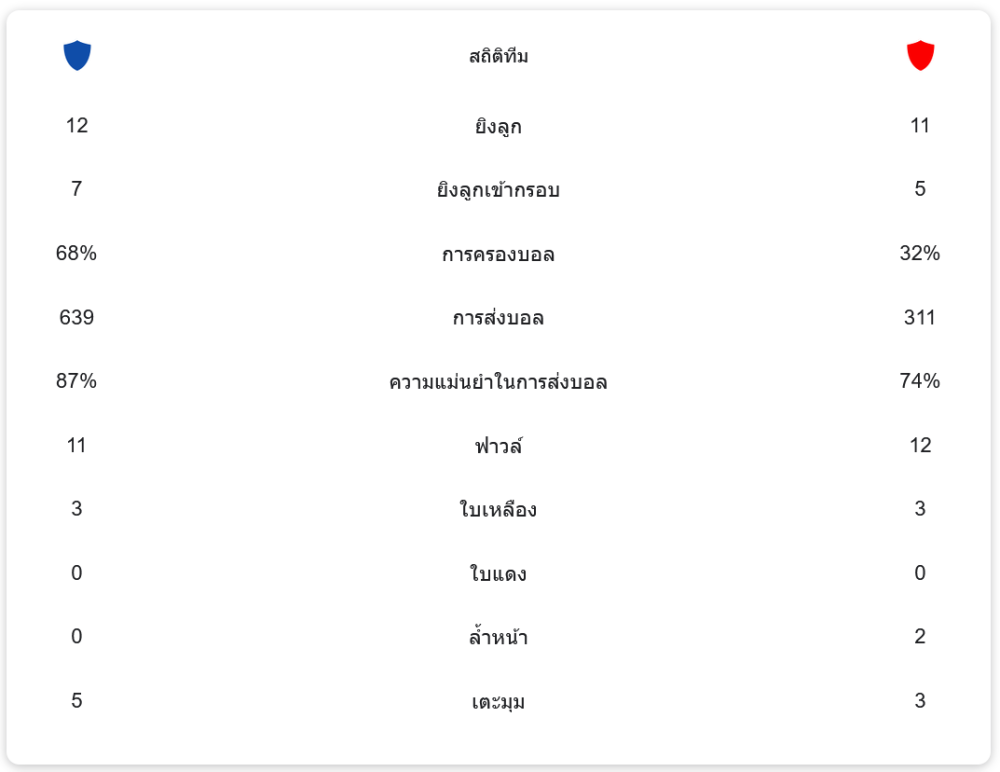
Task: Select the blue team's 639 passes value
Action: click(x=77, y=317)
